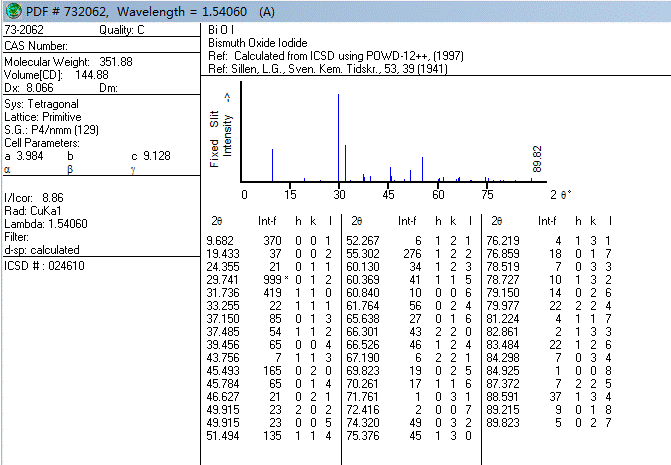Select molecular weight value 351.88

click(x=116, y=62)
